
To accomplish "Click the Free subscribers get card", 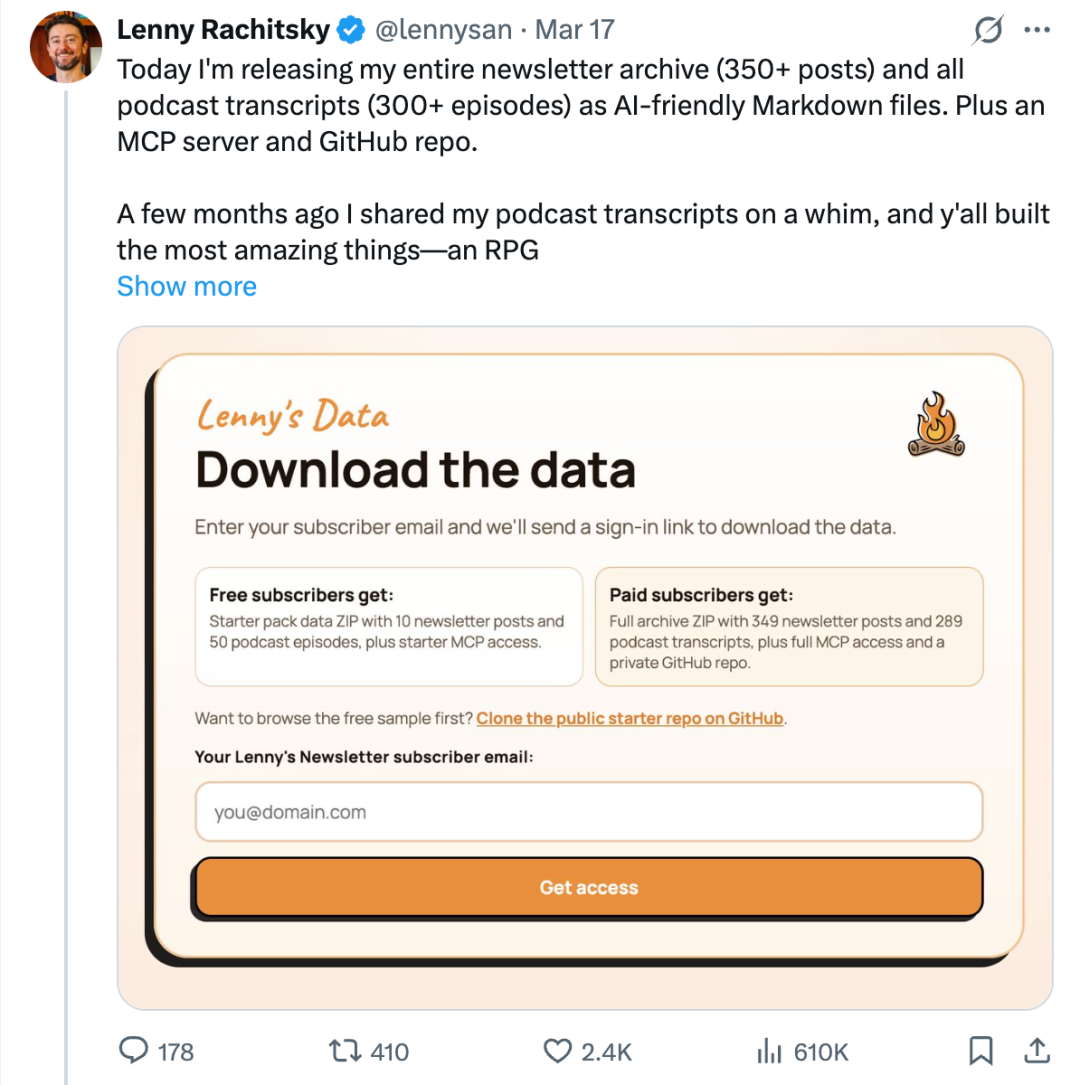I will tap(388, 627).
